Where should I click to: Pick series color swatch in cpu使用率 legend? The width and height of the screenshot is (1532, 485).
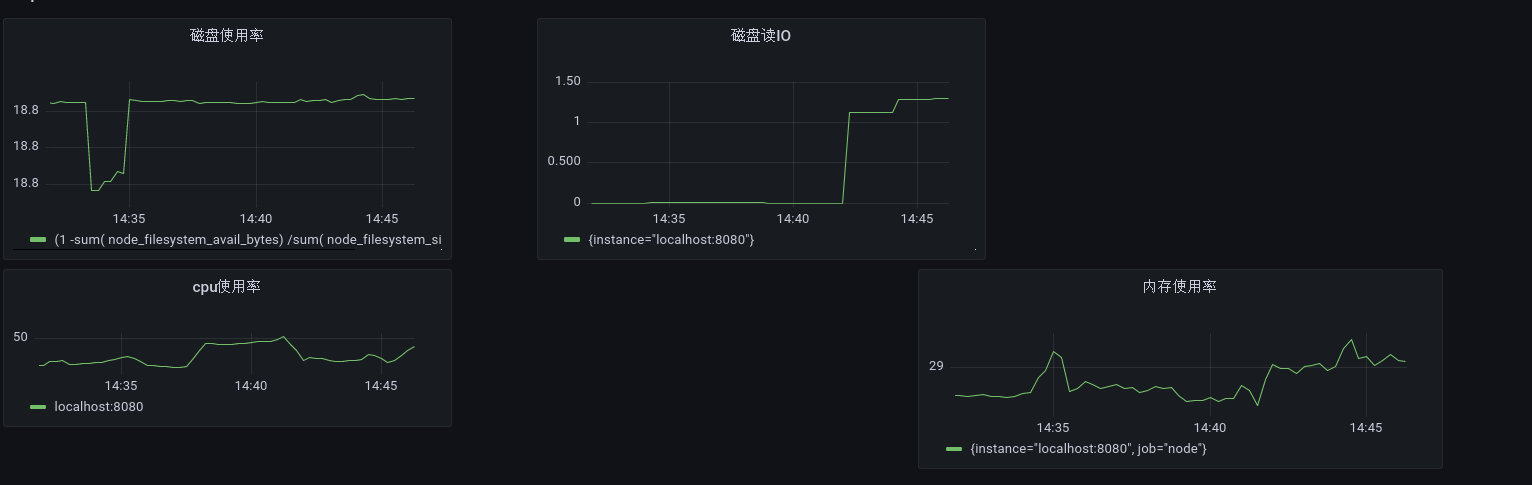click(38, 407)
